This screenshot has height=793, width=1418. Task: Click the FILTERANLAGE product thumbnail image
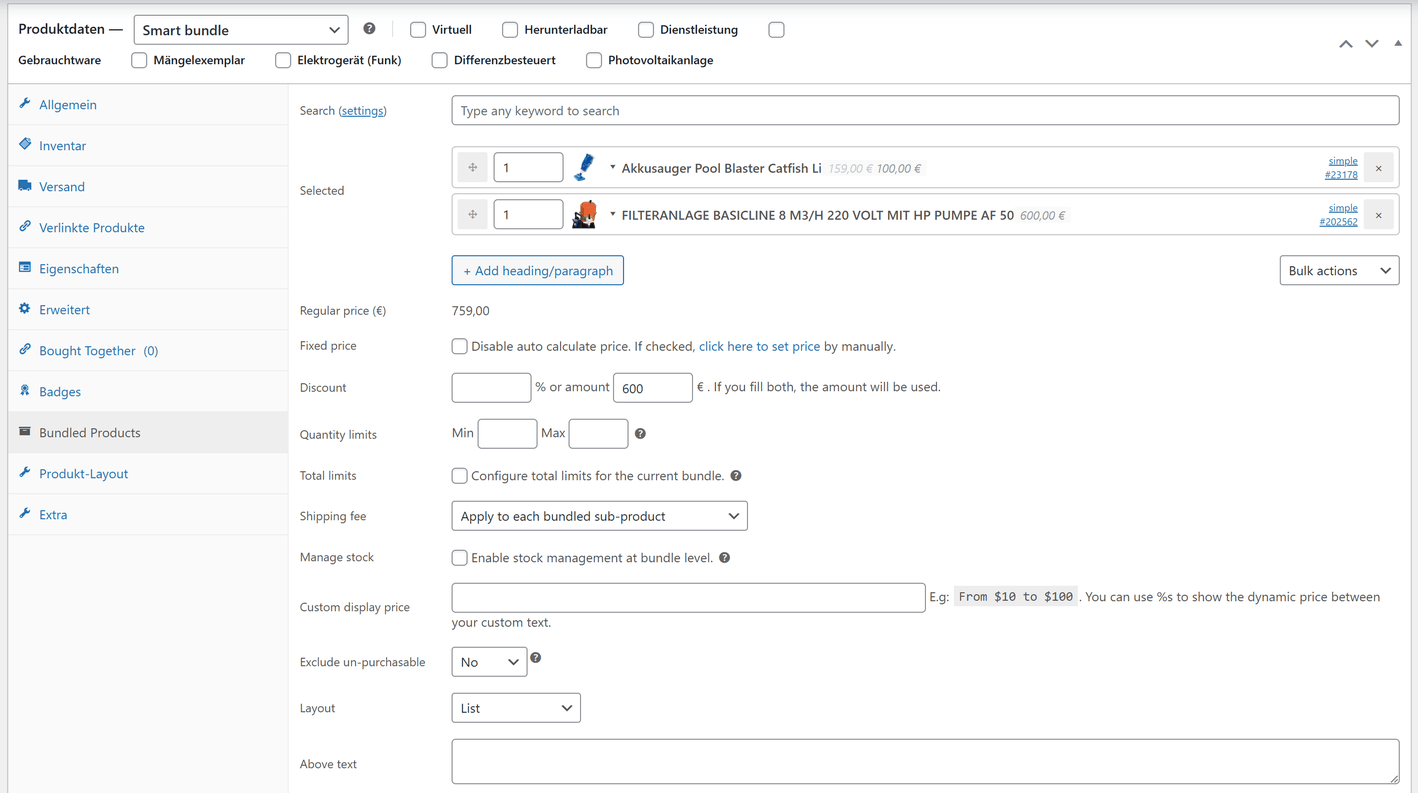(x=585, y=215)
